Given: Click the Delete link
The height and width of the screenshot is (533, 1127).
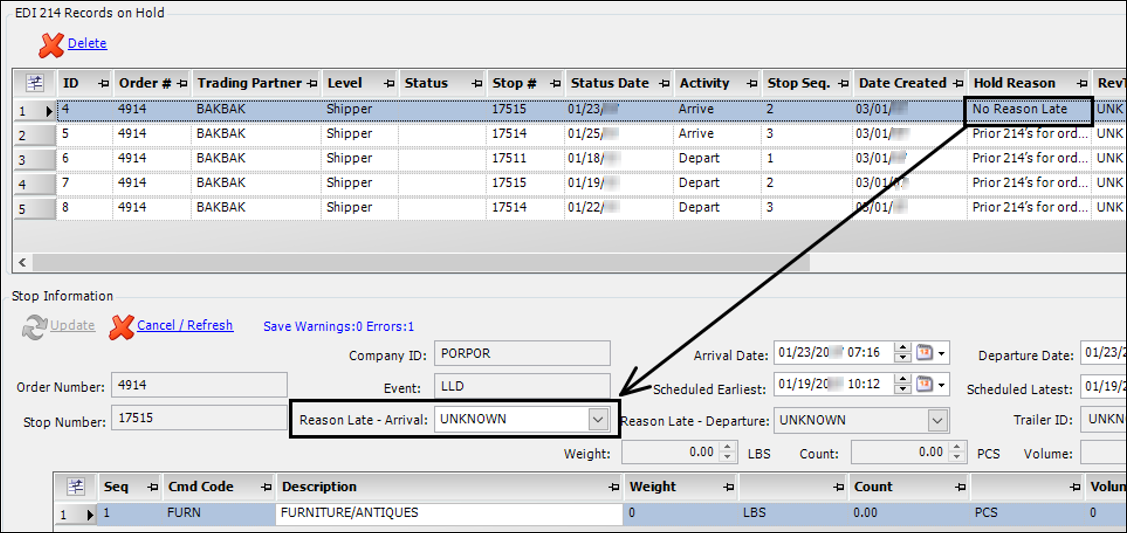Looking at the screenshot, I should coord(87,44).
